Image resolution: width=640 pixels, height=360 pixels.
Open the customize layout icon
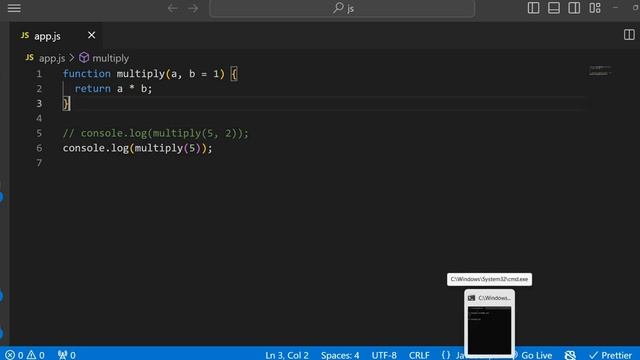coord(595,8)
